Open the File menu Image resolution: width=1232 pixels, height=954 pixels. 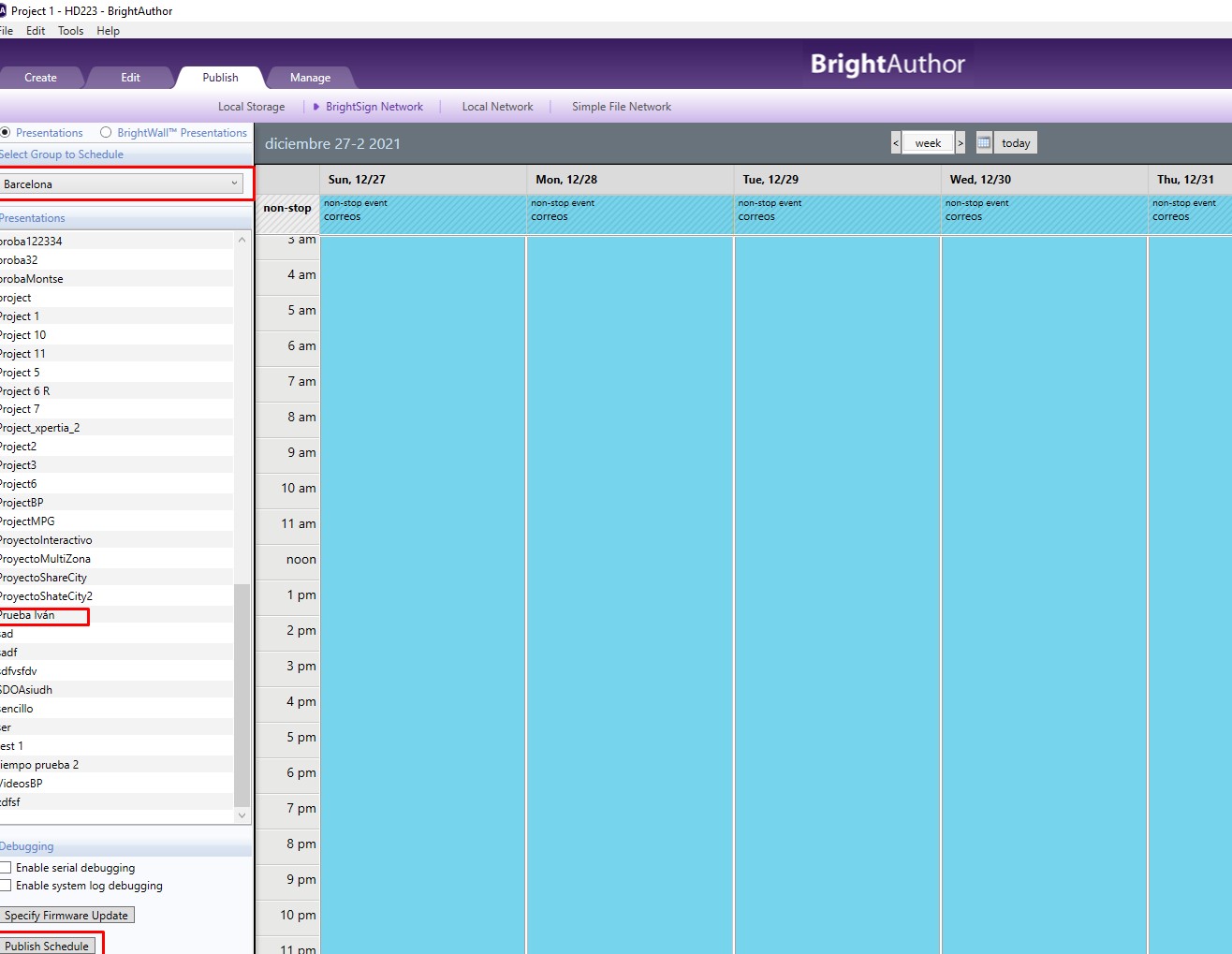point(7,31)
